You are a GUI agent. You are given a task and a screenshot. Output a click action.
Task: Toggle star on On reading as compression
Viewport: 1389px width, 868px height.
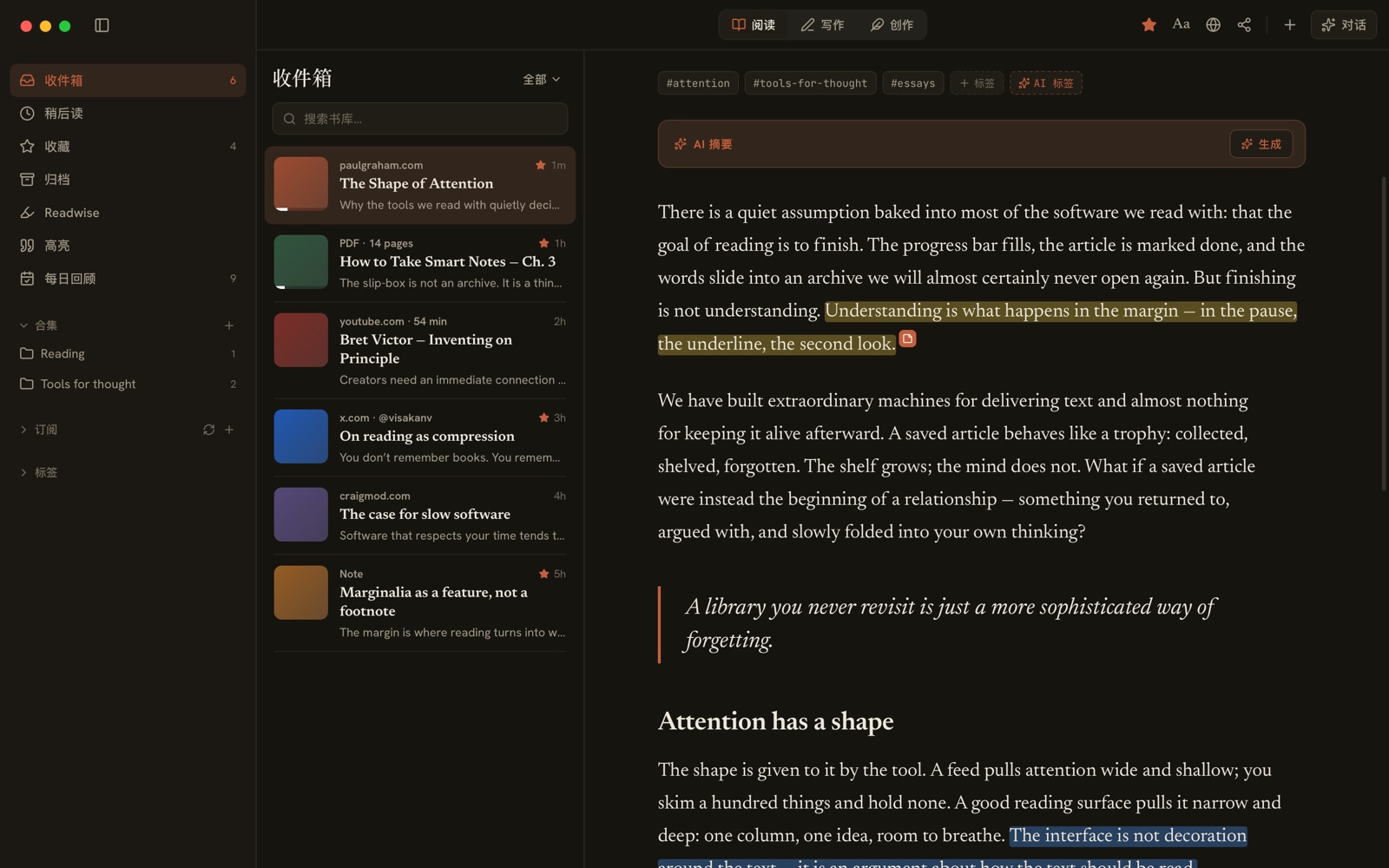[x=543, y=418]
